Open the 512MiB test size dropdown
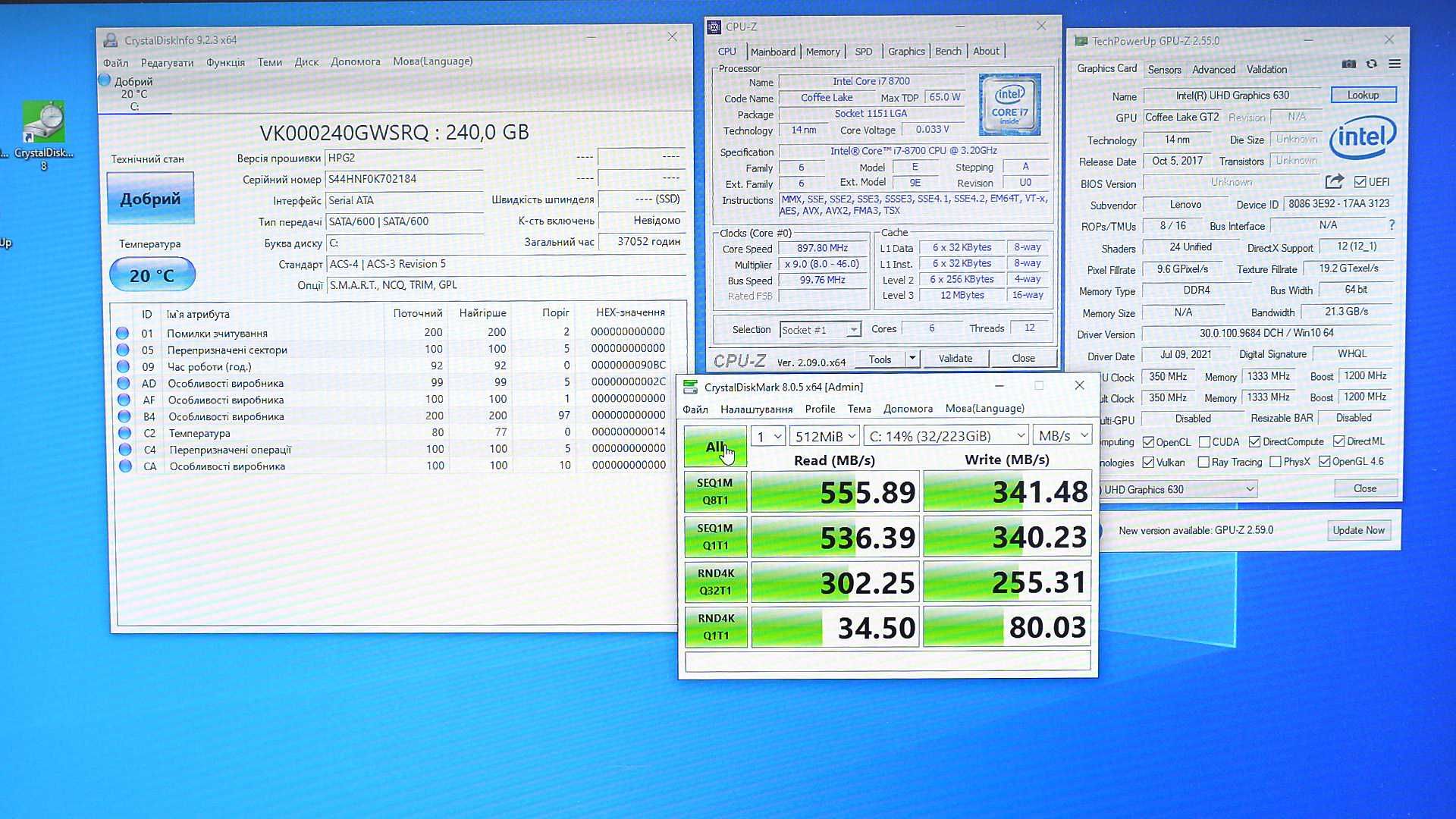Viewport: 1456px width, 819px height. (x=824, y=436)
